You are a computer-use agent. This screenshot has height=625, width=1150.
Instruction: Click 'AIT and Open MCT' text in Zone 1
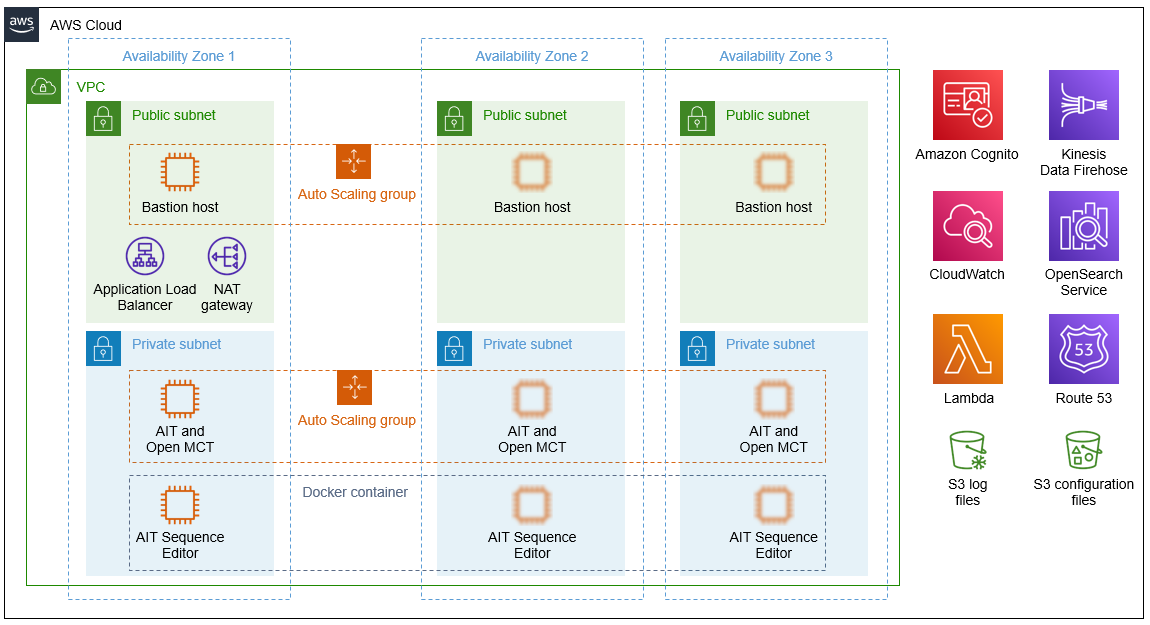click(180, 439)
